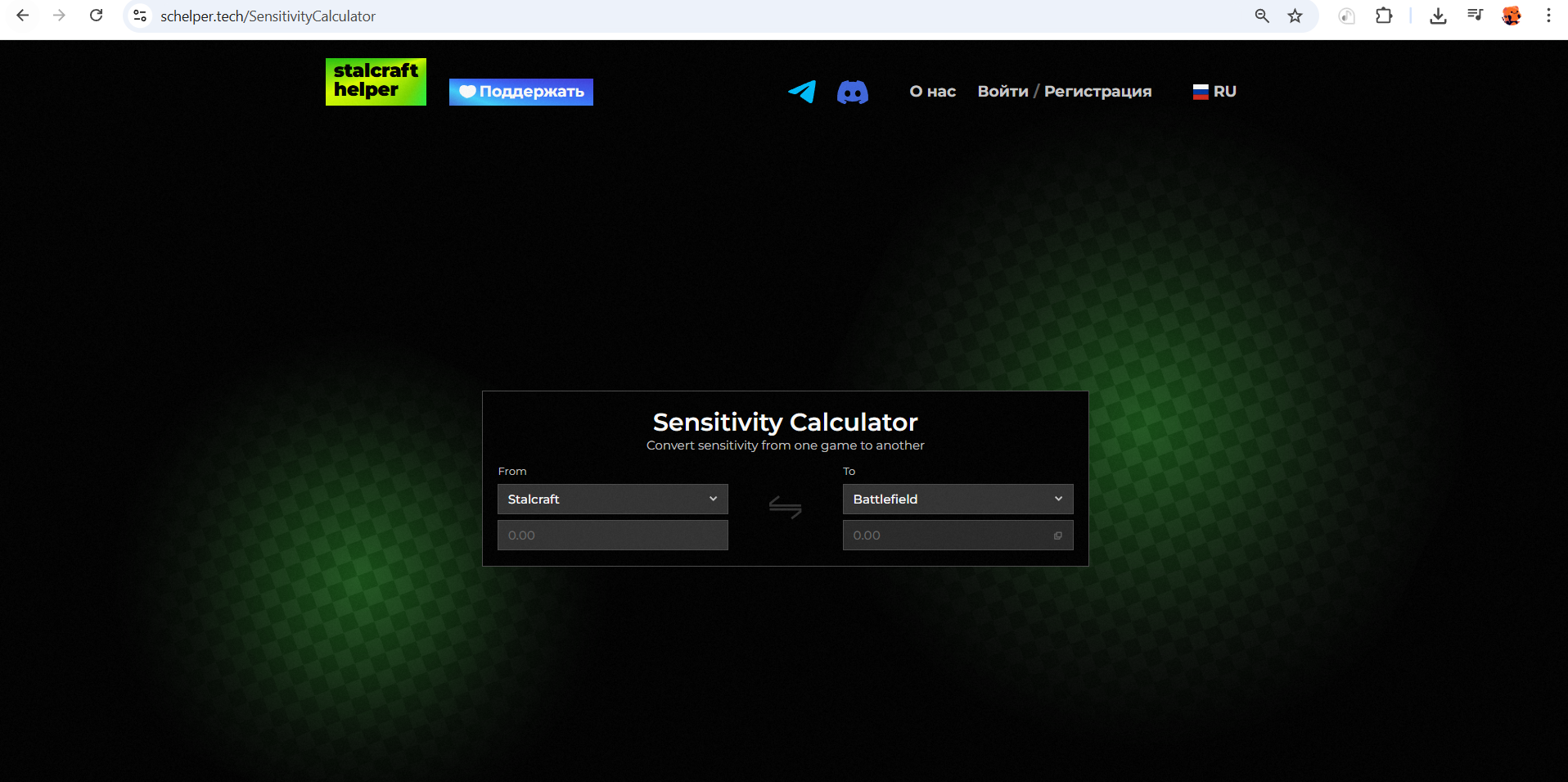This screenshot has height=782, width=1568.
Task: Expand the From game dropdown (Stalcraft)
Action: [612, 499]
